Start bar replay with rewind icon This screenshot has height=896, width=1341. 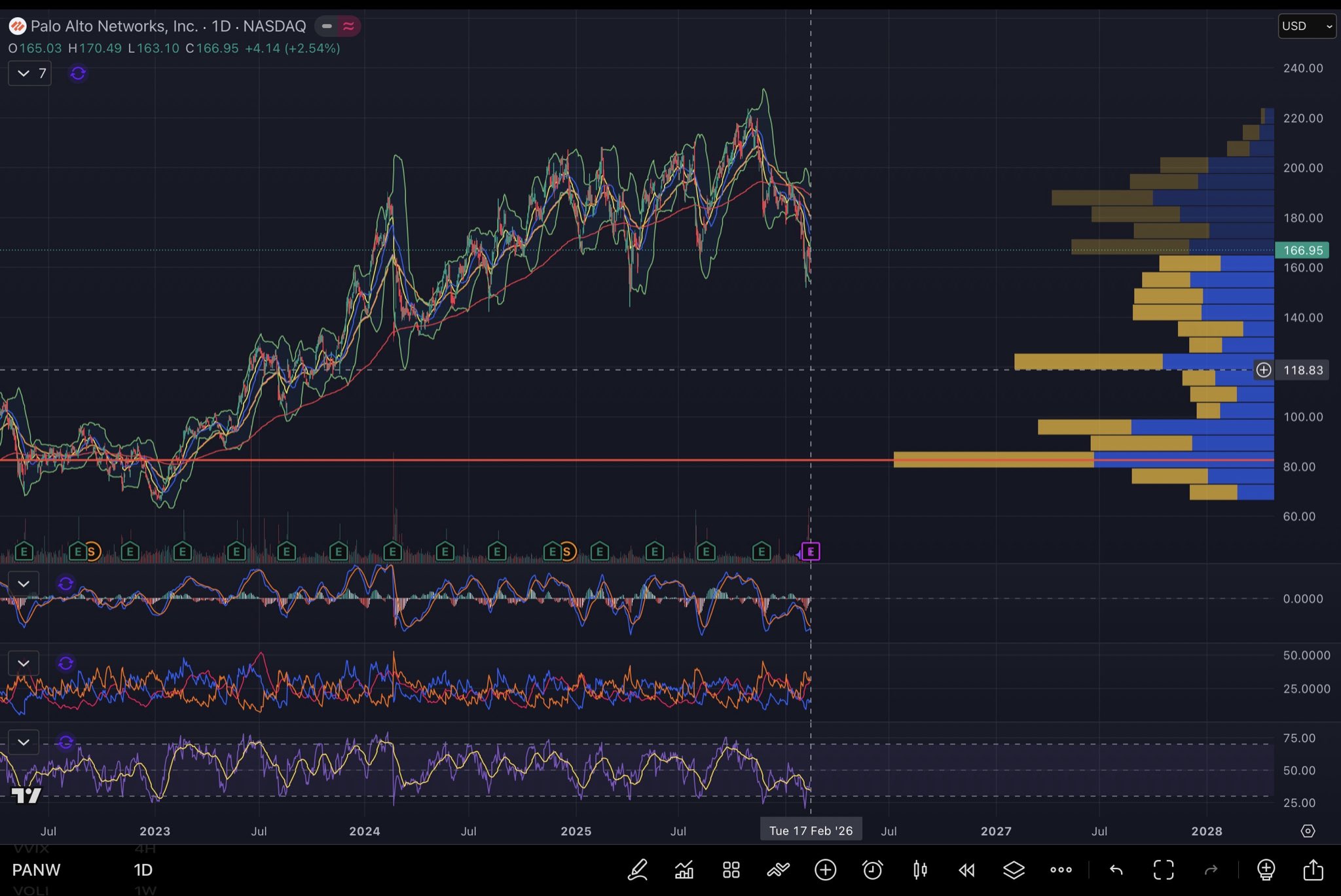pyautogui.click(x=966, y=870)
